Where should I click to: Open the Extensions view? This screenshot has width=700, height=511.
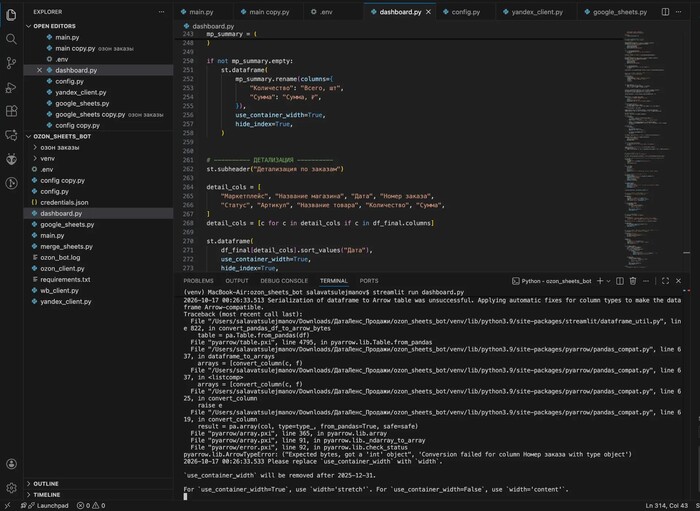click(12, 111)
